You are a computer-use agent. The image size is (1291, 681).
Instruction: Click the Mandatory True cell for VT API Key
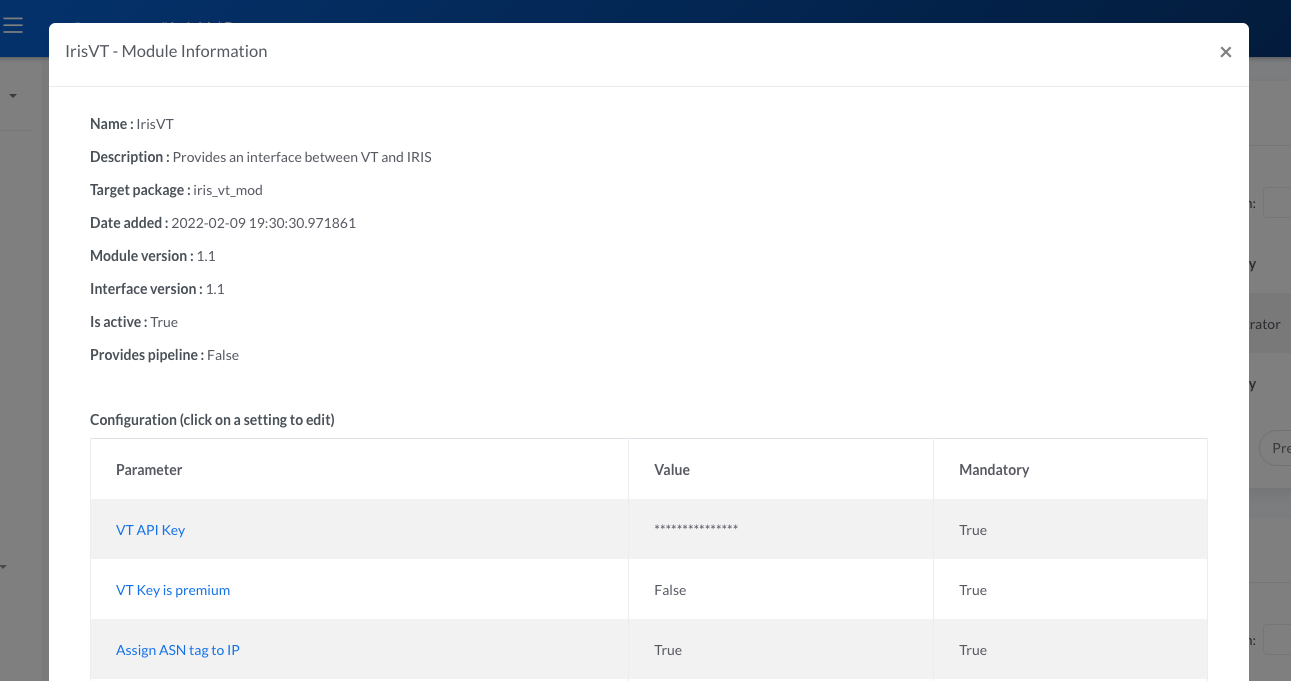[973, 530]
